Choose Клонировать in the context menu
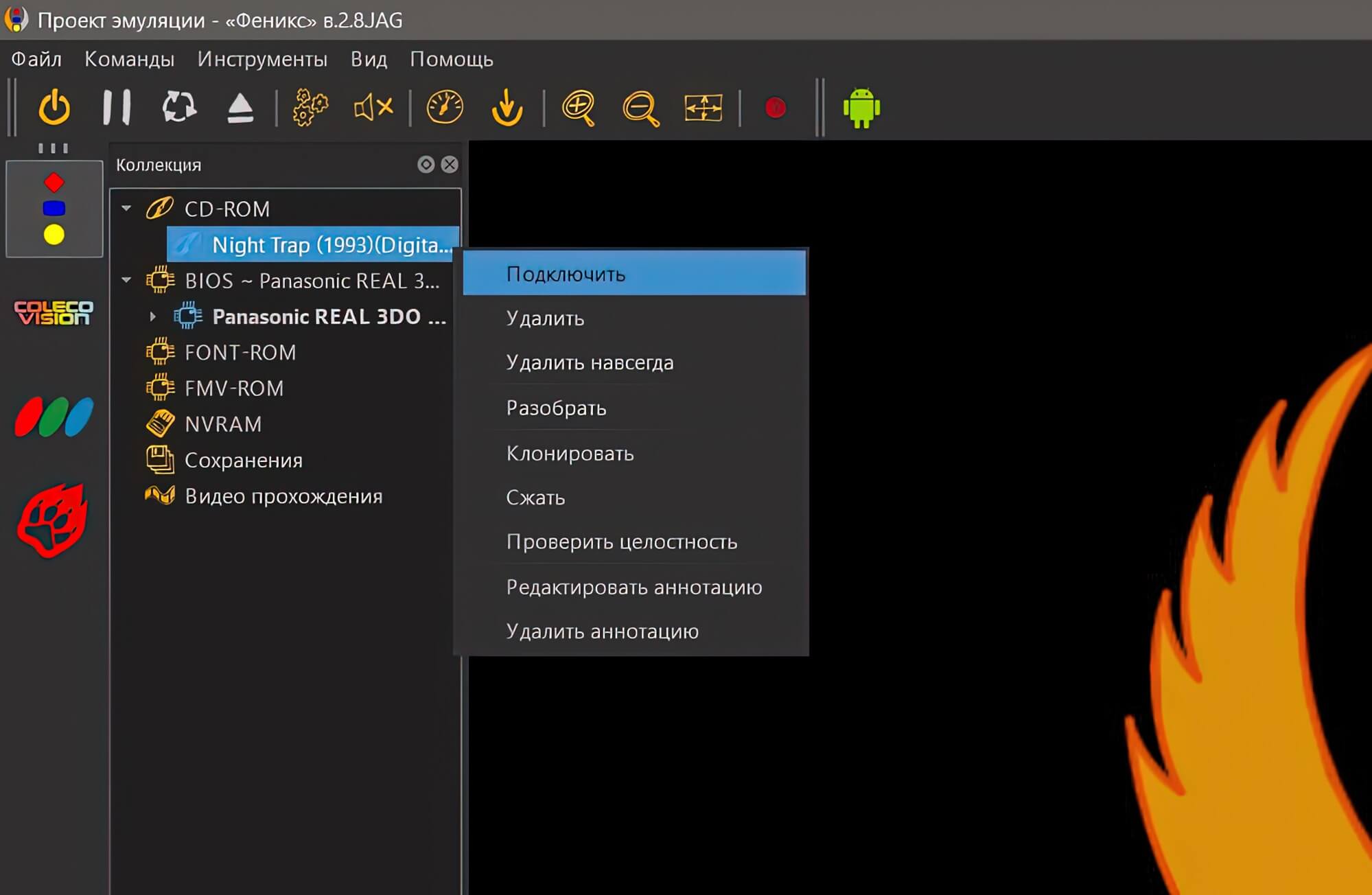The width and height of the screenshot is (1372, 895). click(x=634, y=454)
